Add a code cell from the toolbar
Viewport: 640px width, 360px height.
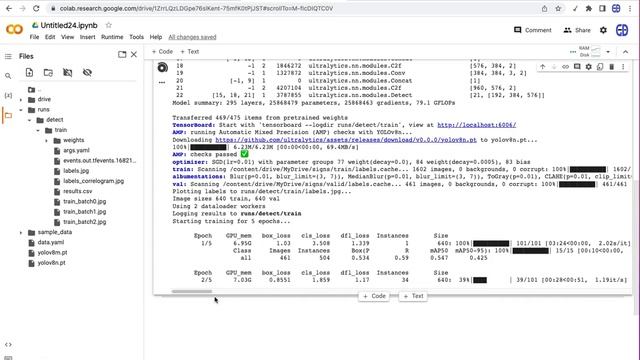click(x=162, y=51)
